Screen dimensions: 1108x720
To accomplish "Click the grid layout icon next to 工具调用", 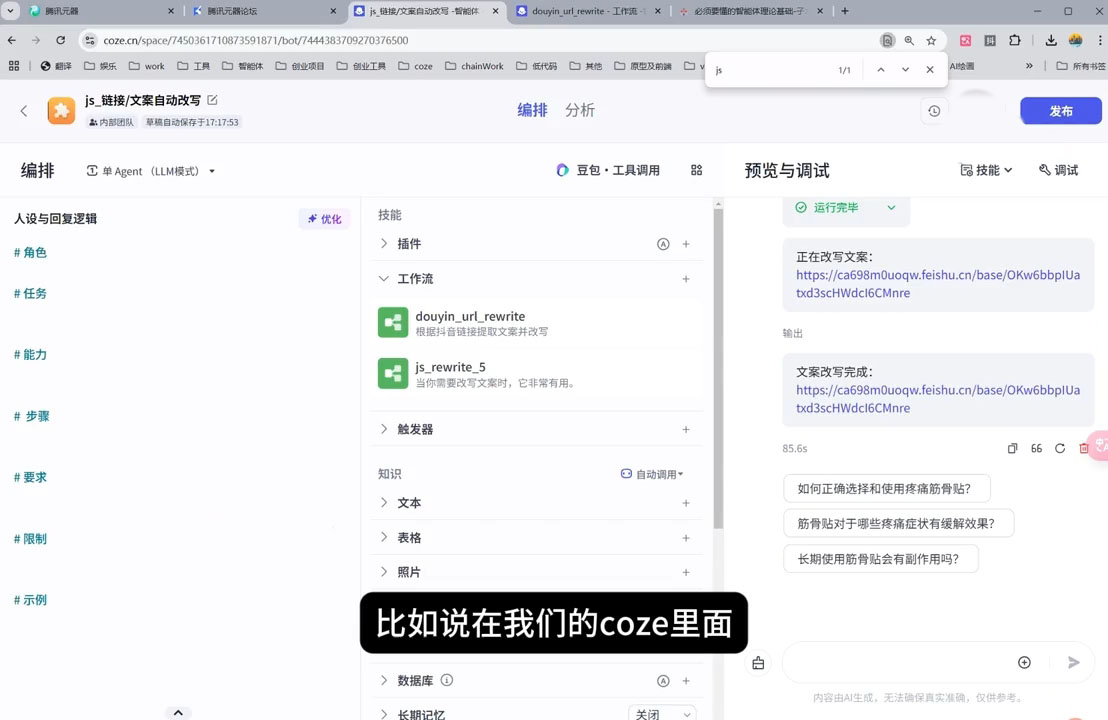I will coord(696,170).
